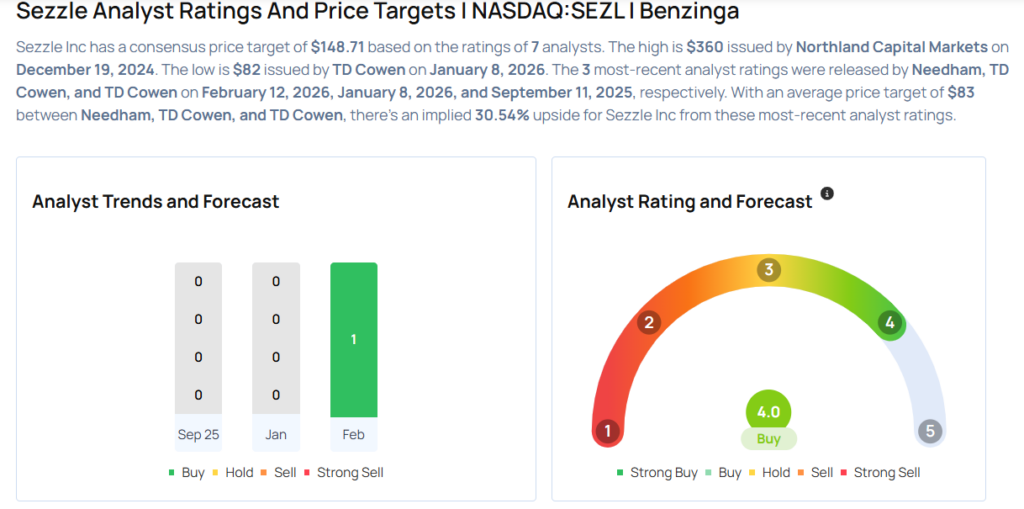
Task: Click the green 4.0 rating score circle
Action: point(768,411)
